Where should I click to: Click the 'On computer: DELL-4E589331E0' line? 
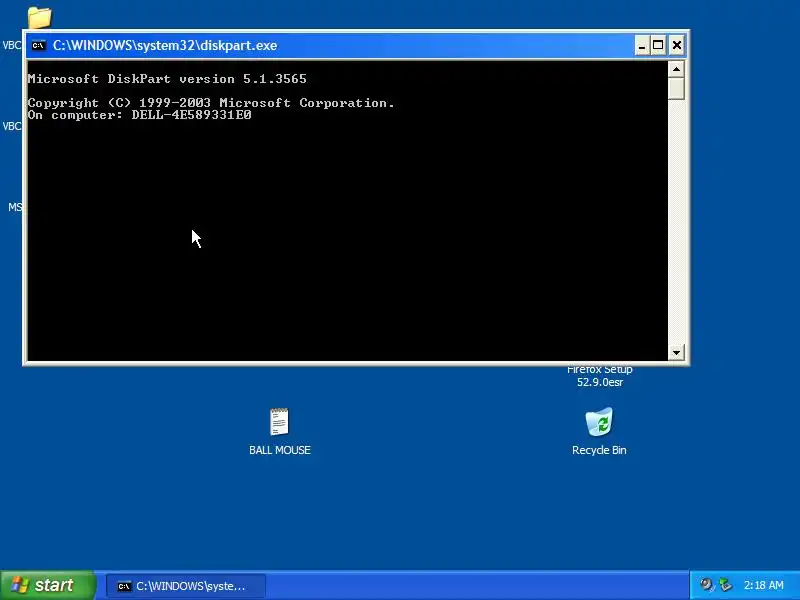point(139,115)
